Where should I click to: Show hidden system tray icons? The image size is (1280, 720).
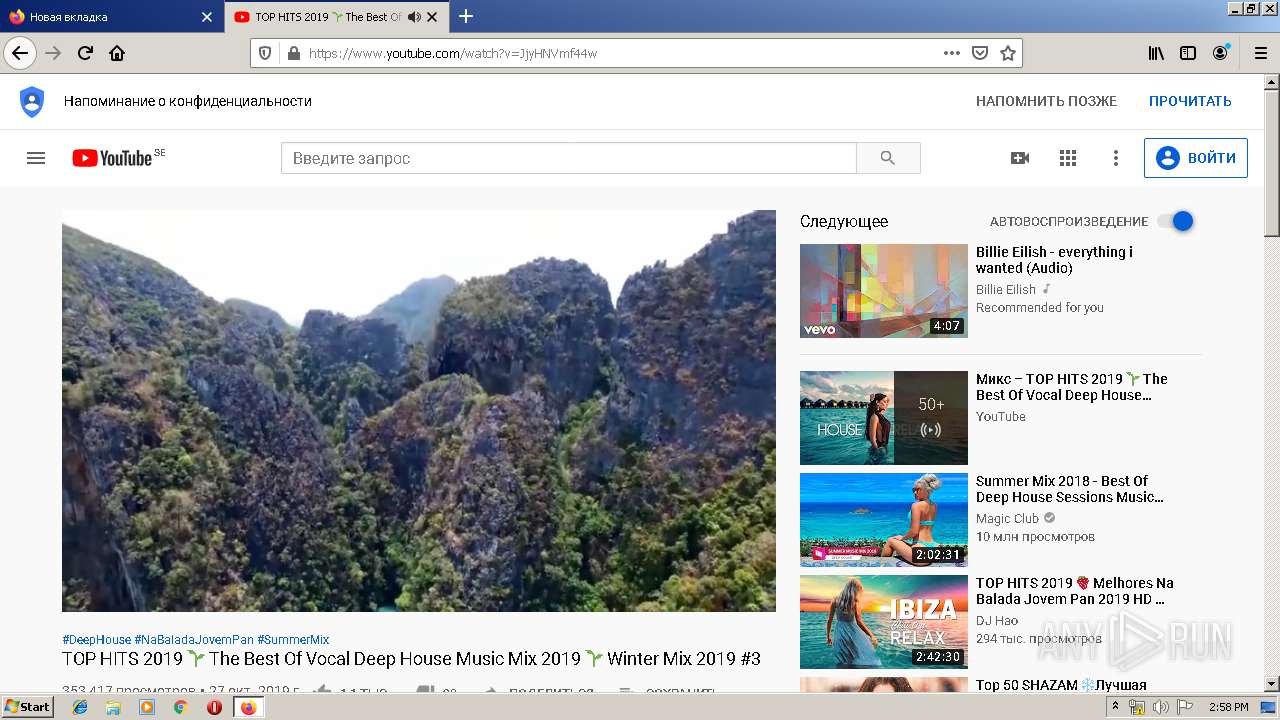point(1115,707)
